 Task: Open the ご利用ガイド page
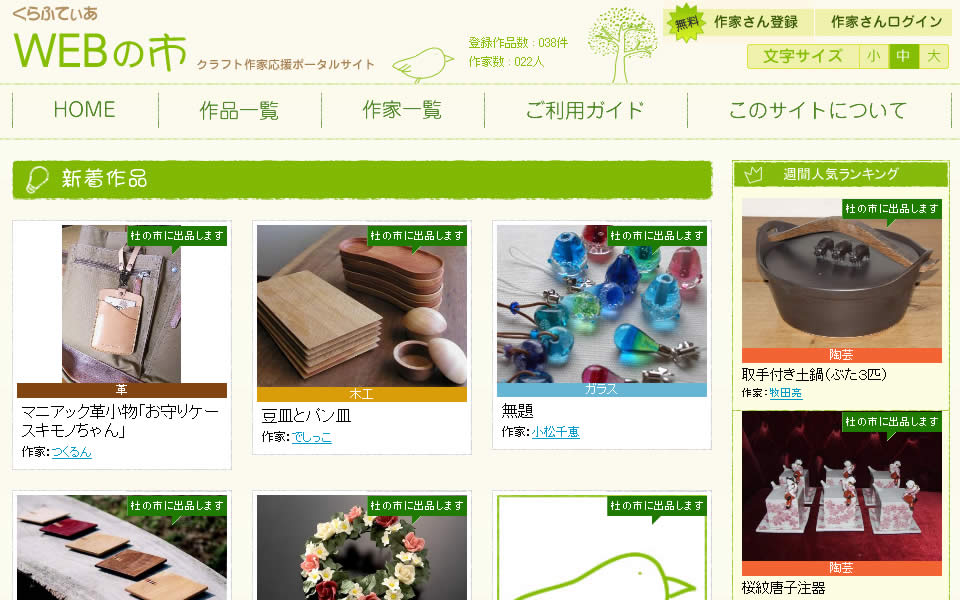tap(585, 110)
